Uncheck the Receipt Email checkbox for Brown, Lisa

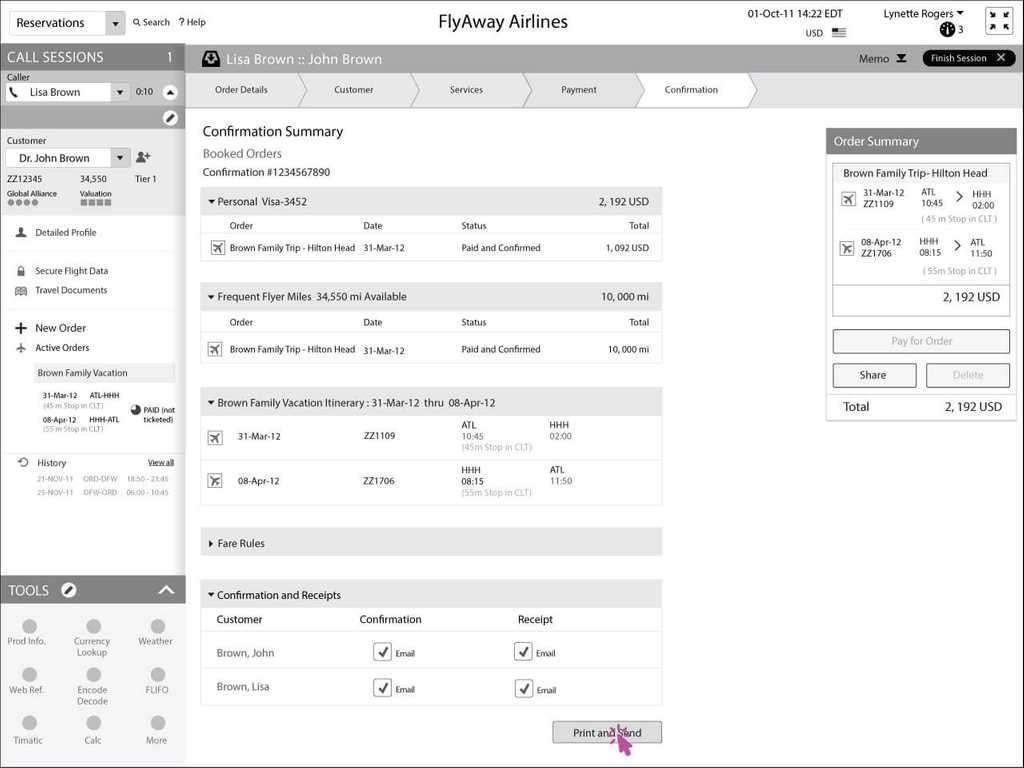tap(523, 688)
